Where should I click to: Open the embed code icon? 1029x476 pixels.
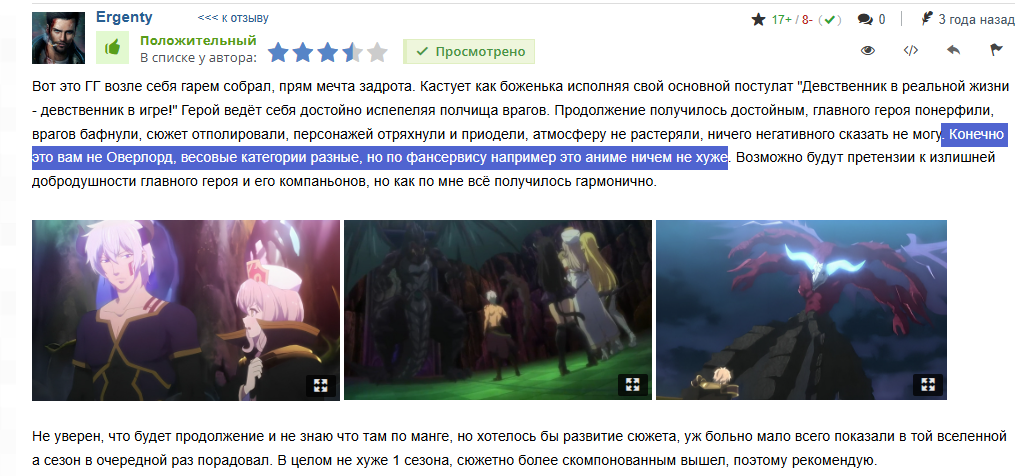(911, 51)
